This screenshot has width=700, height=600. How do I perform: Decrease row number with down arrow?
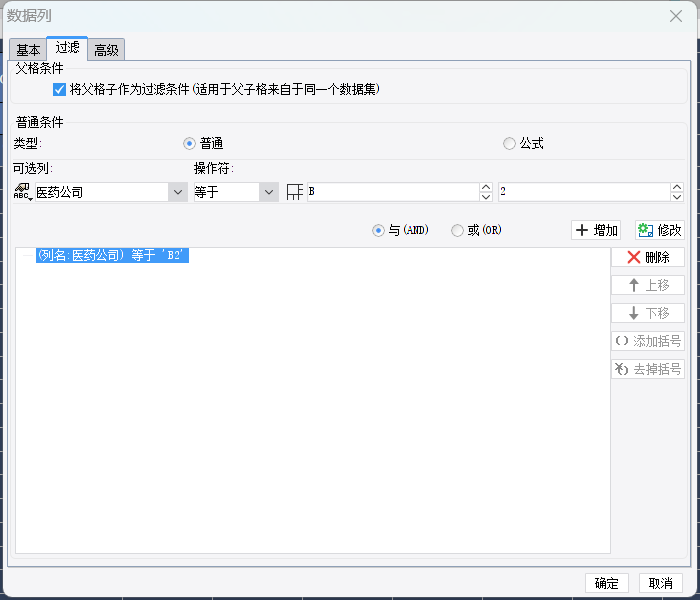click(x=677, y=197)
